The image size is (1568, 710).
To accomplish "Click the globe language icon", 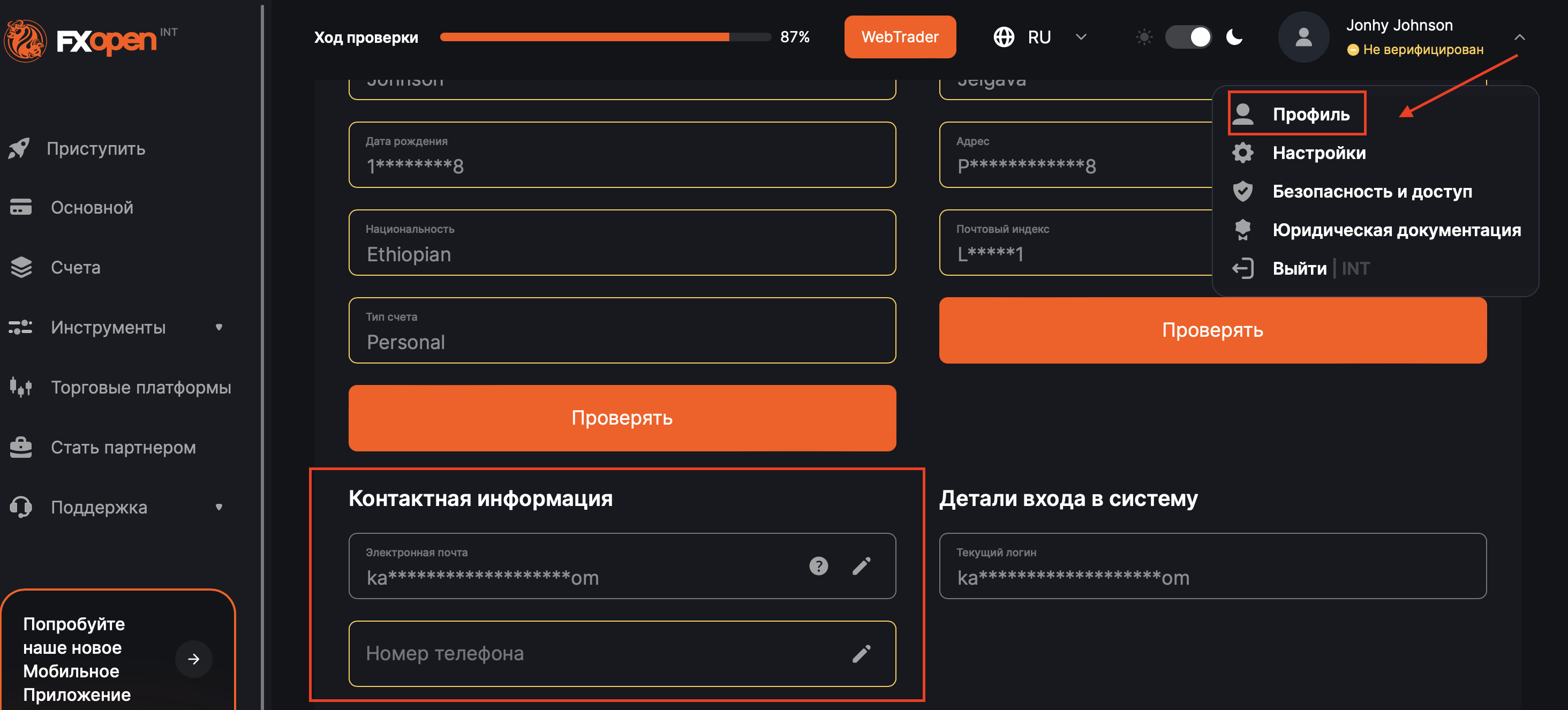I will click(1004, 37).
